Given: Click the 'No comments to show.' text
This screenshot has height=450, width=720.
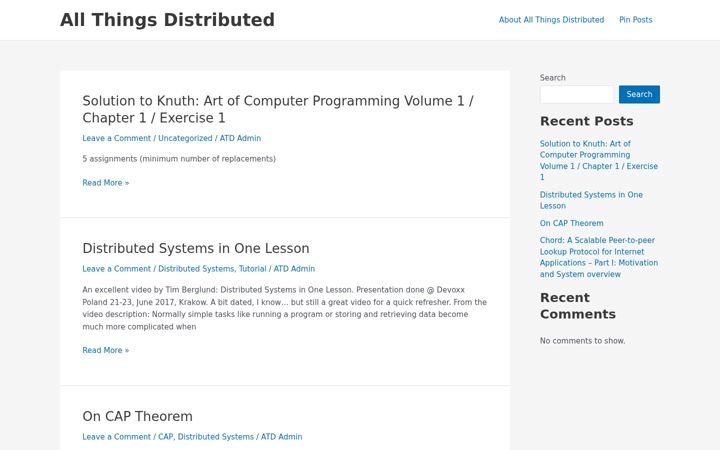Looking at the screenshot, I should [x=582, y=341].
